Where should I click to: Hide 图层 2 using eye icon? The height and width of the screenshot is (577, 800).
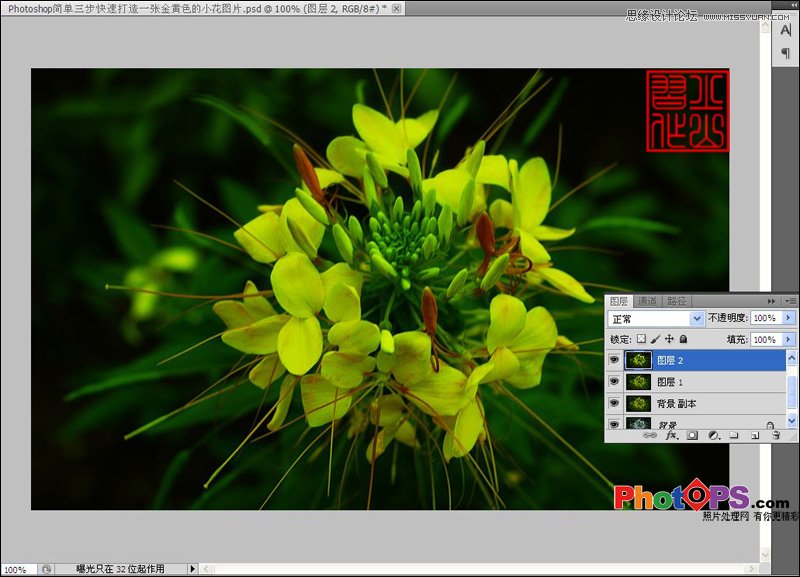tap(614, 360)
